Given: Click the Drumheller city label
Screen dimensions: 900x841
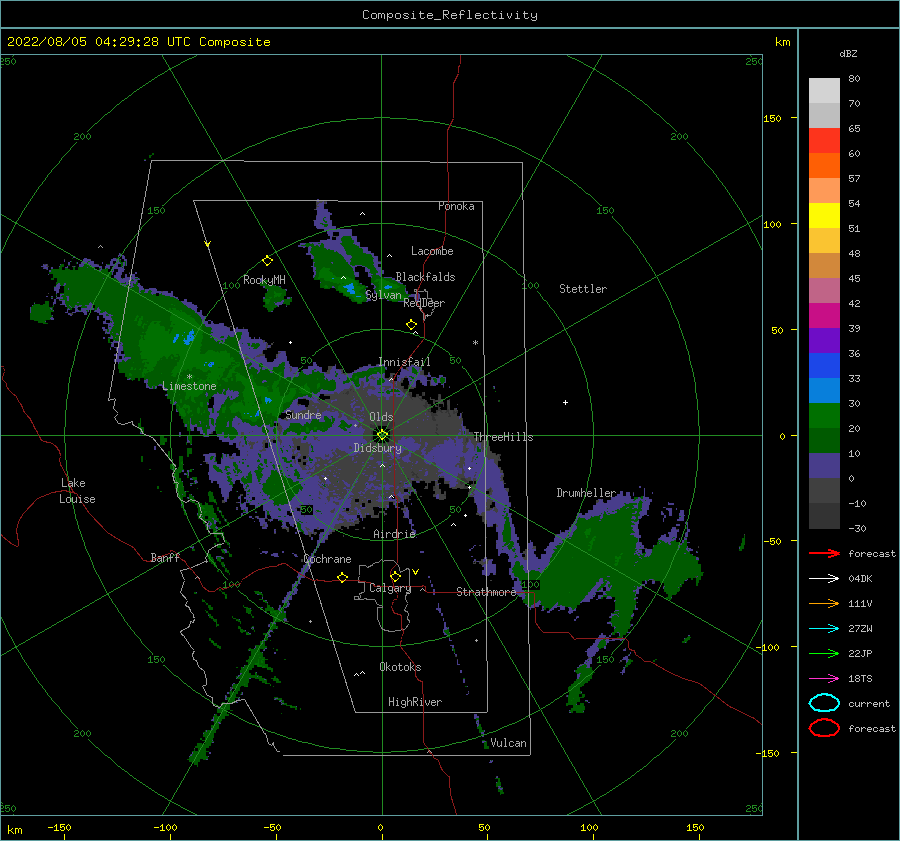Looking at the screenshot, I should (586, 493).
